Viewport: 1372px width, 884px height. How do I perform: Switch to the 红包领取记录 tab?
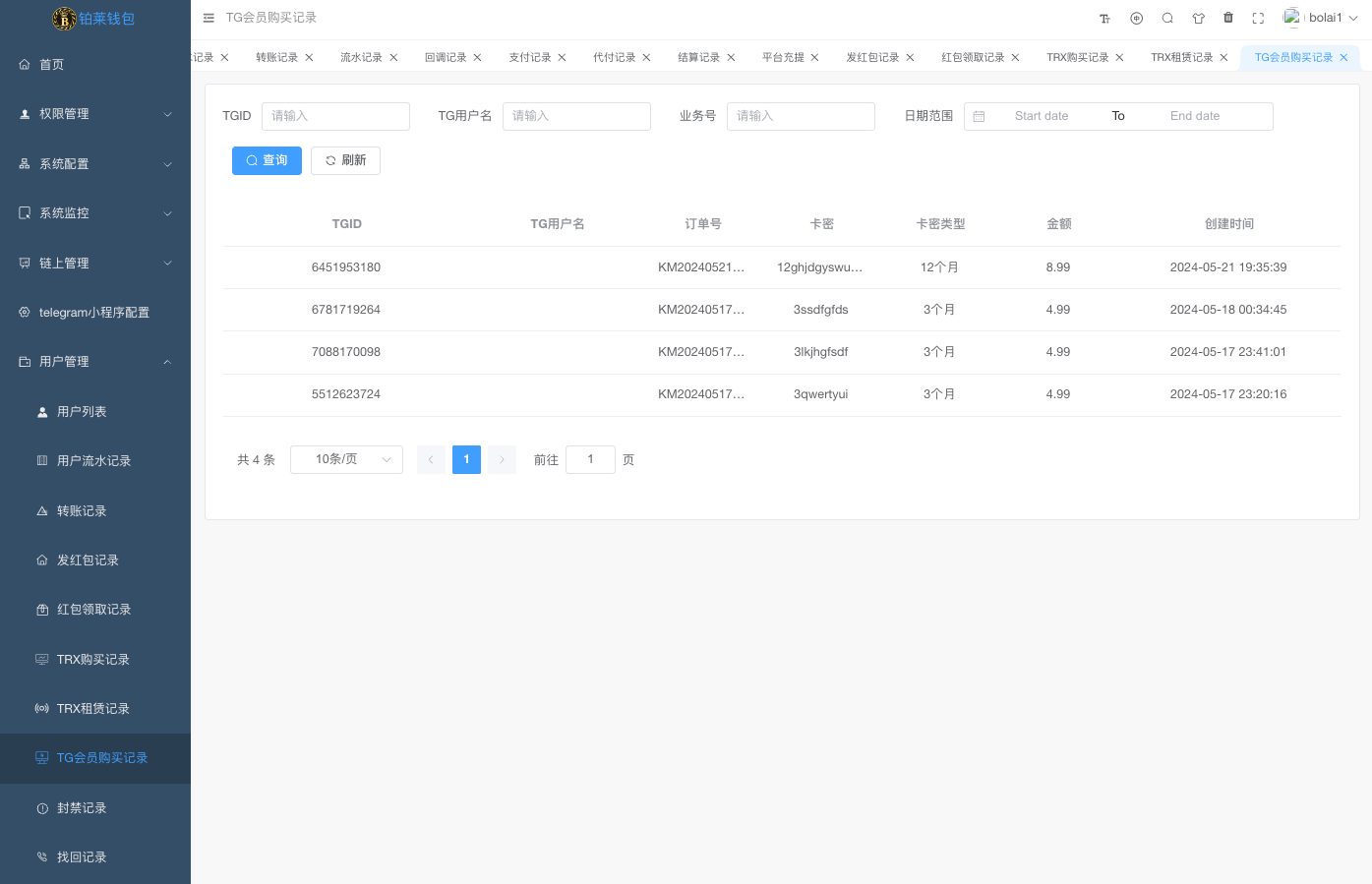[972, 58]
